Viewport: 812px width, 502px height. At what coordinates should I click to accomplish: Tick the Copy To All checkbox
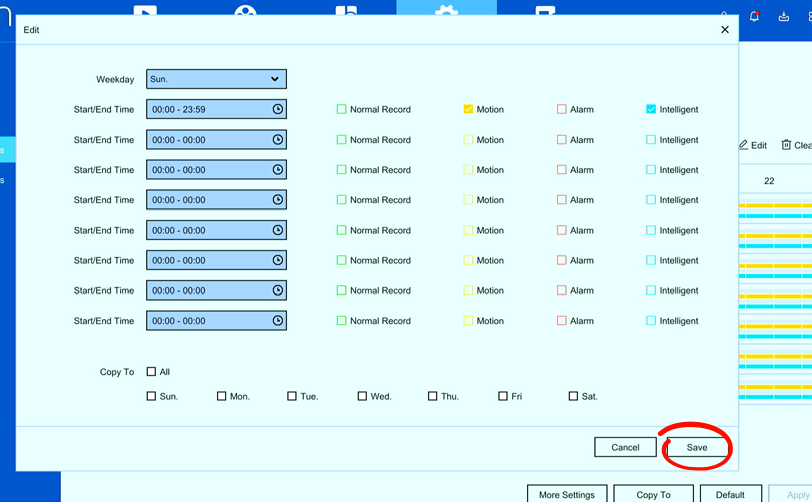[x=151, y=371]
